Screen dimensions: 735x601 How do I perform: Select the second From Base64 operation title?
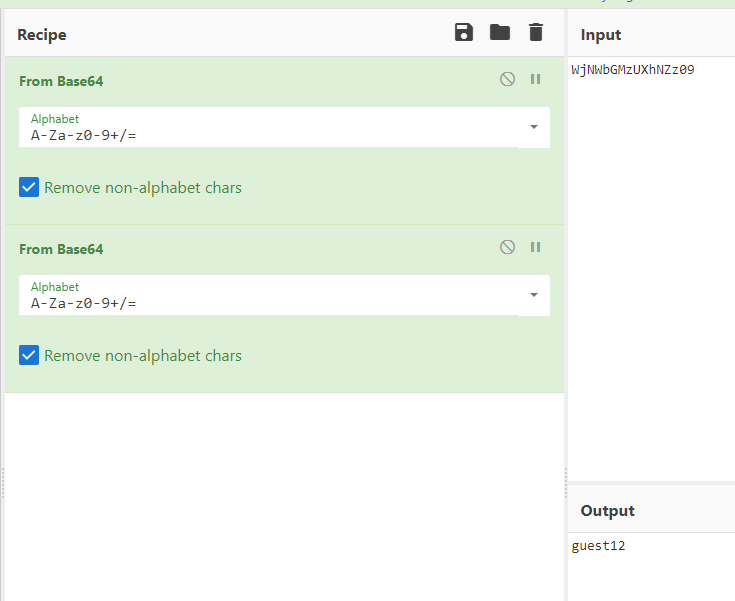pos(61,249)
